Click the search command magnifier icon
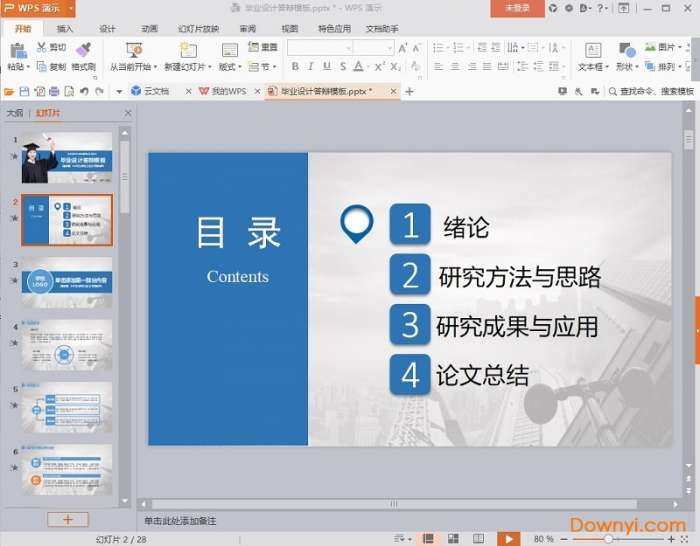 pos(613,92)
